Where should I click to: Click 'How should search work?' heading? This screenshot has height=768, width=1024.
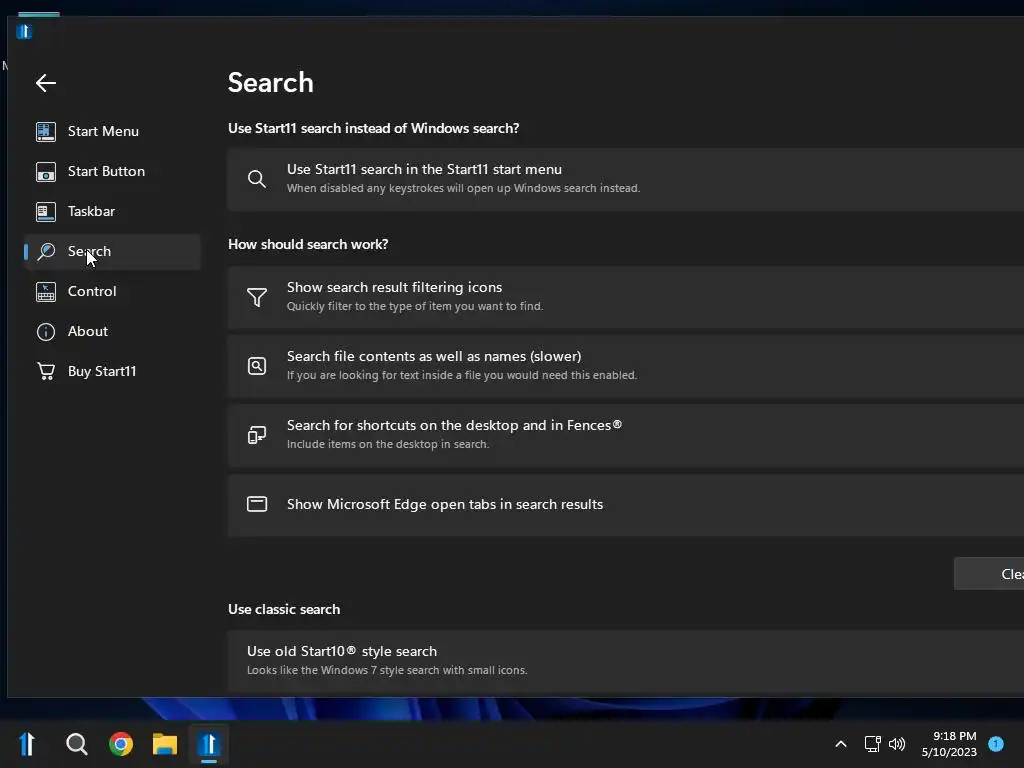tap(308, 244)
